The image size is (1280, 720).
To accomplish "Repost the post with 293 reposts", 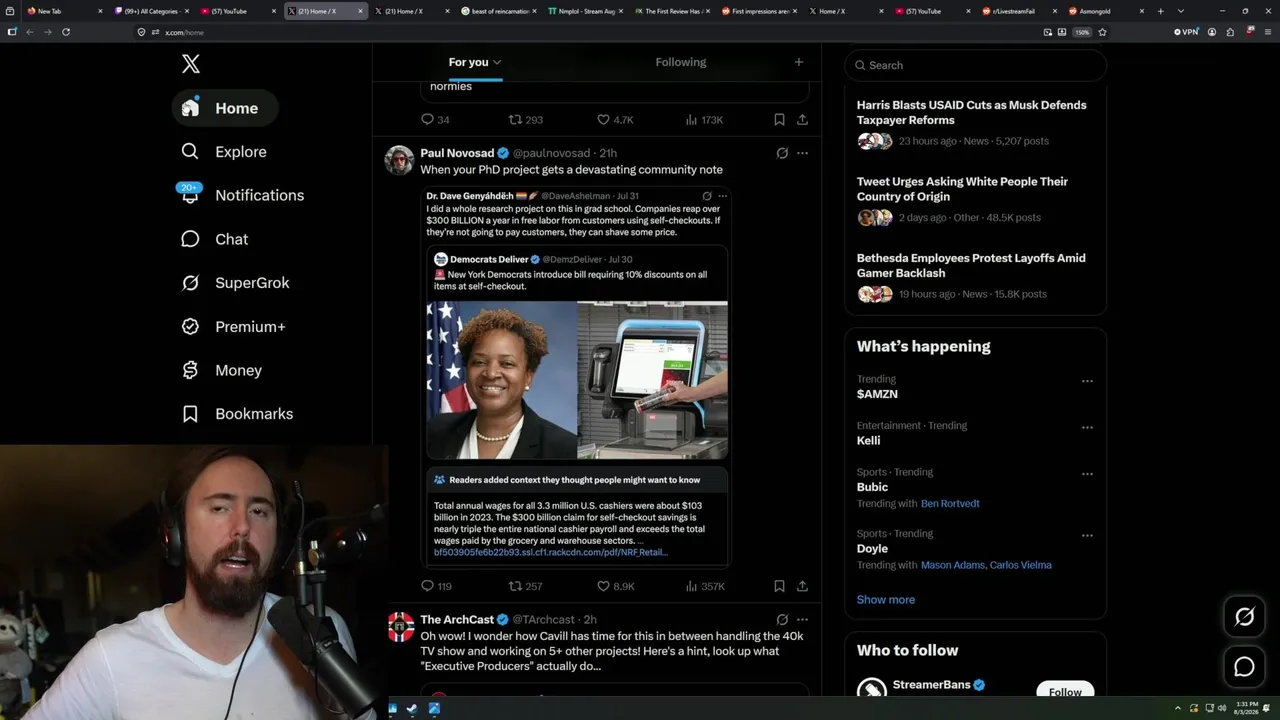I will tap(525, 119).
